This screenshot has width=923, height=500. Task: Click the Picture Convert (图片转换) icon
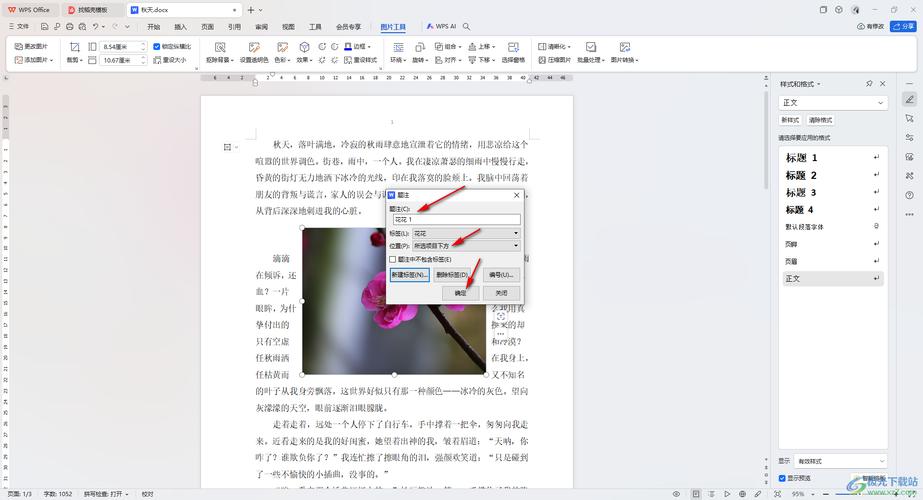(x=625, y=47)
